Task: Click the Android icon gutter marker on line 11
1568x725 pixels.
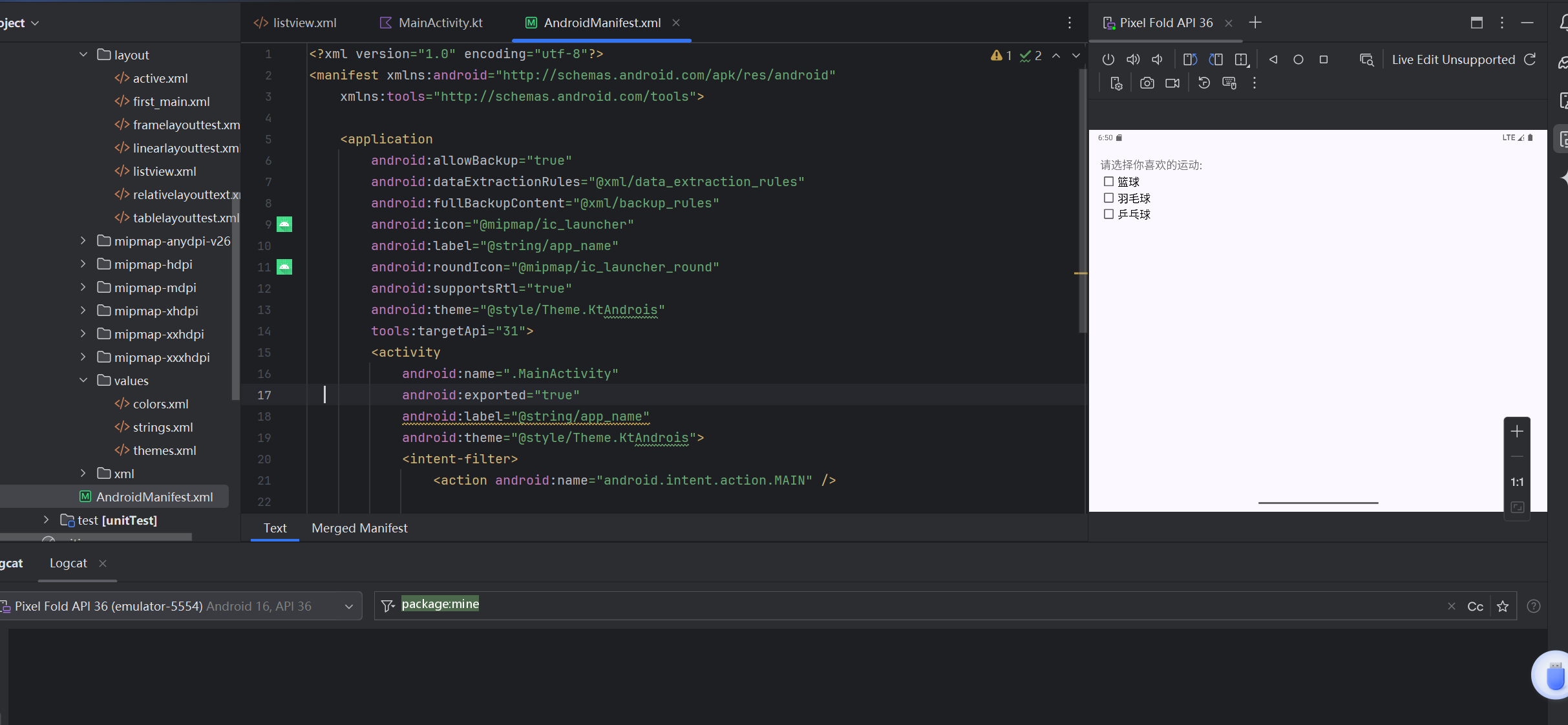Action: [x=284, y=267]
